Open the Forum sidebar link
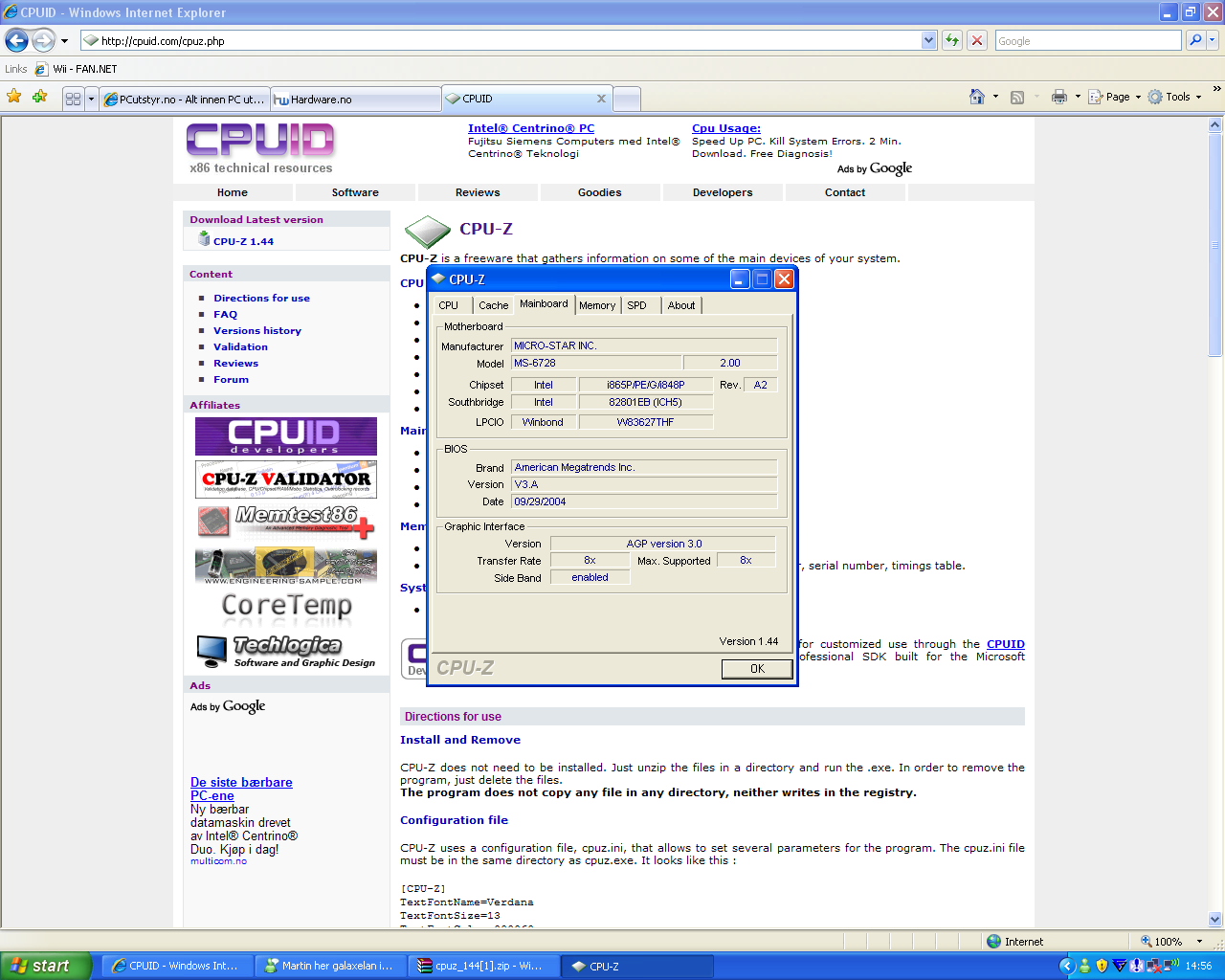 point(231,379)
